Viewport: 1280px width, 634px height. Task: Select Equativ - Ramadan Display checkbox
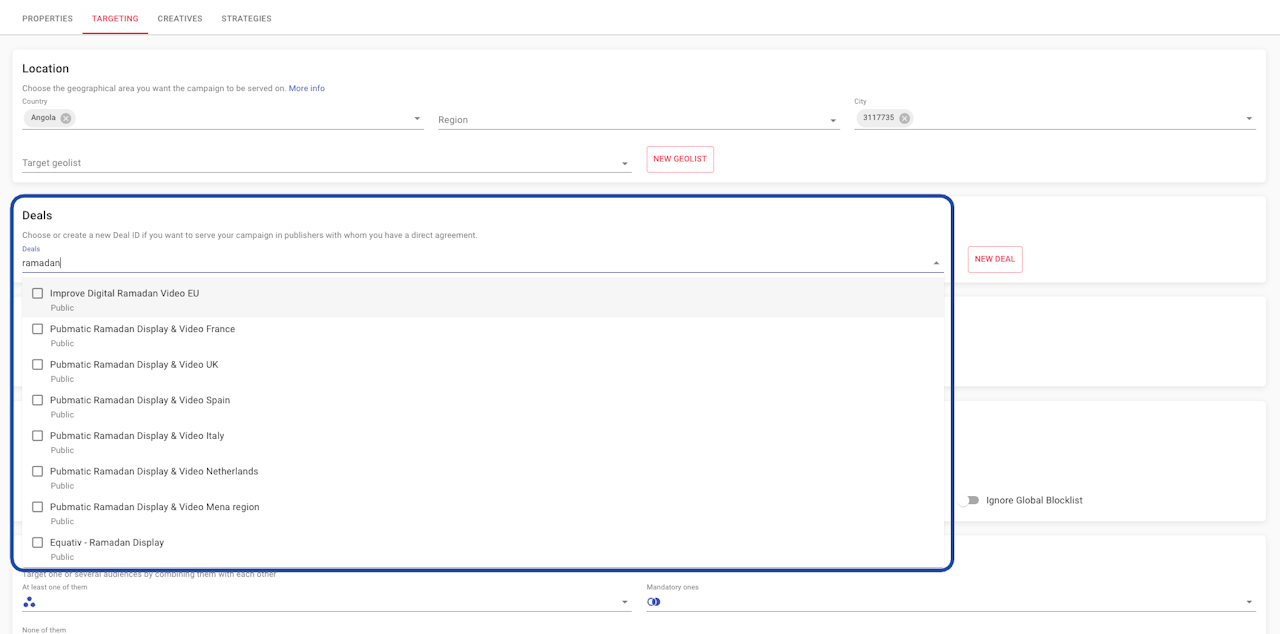38,543
